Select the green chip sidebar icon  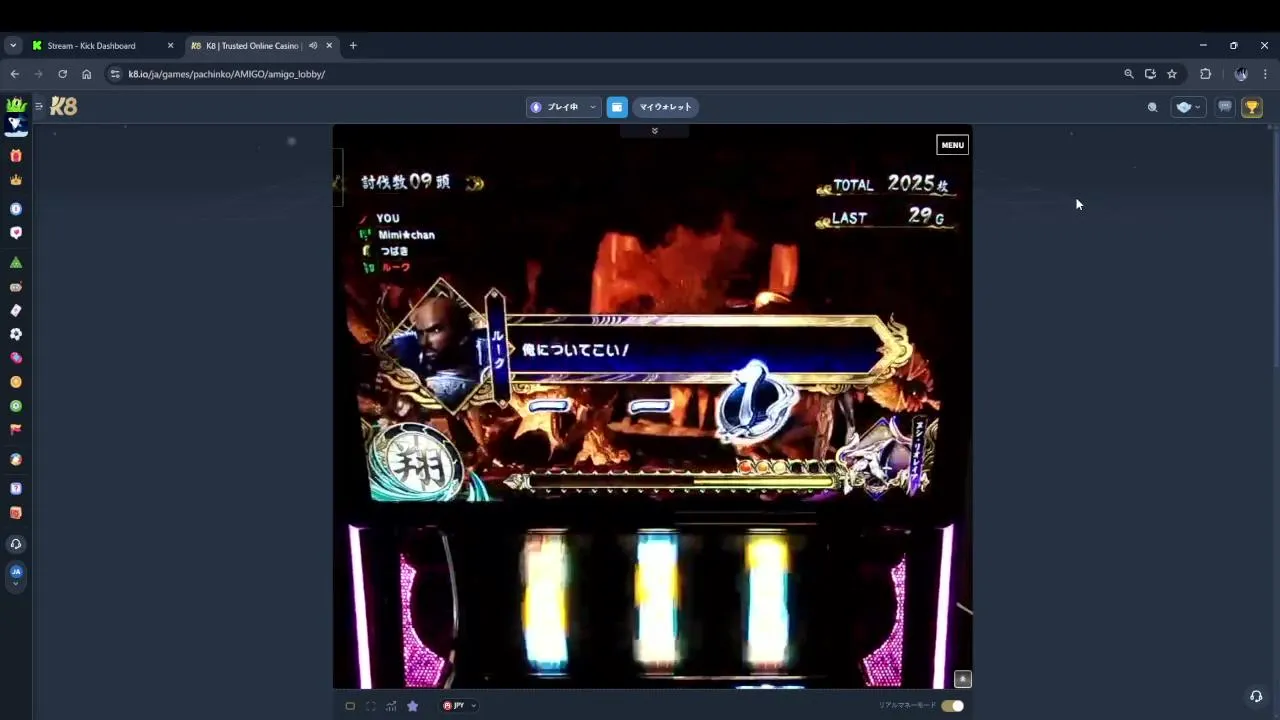click(15, 406)
